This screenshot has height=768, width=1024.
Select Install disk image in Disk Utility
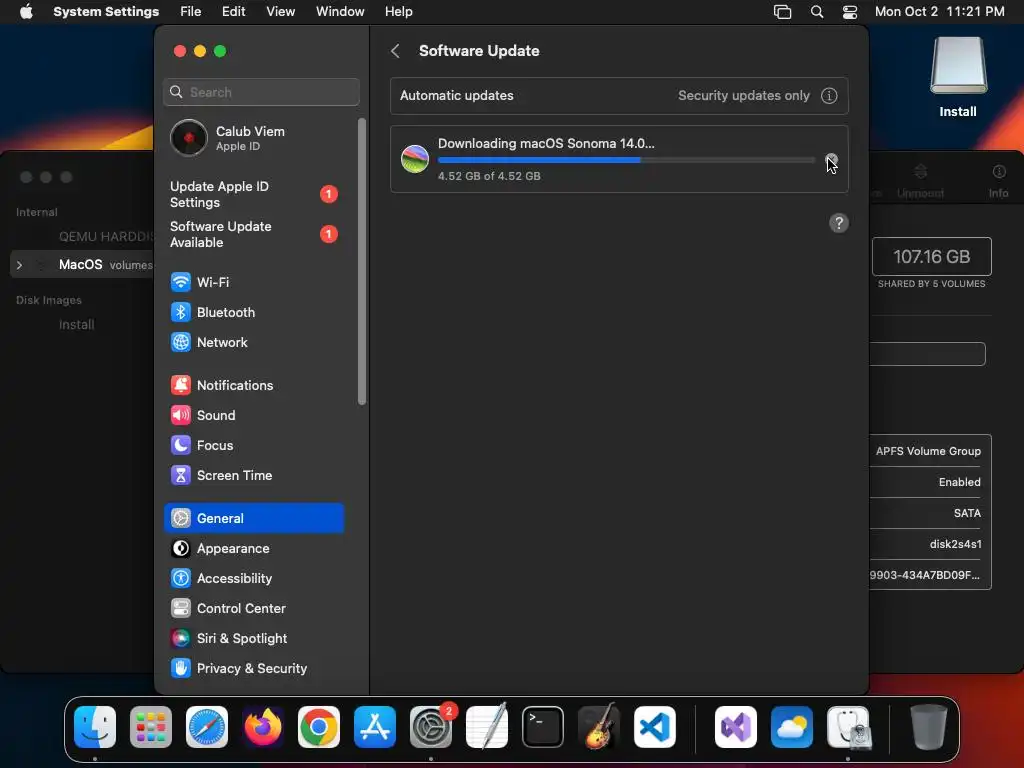76,325
